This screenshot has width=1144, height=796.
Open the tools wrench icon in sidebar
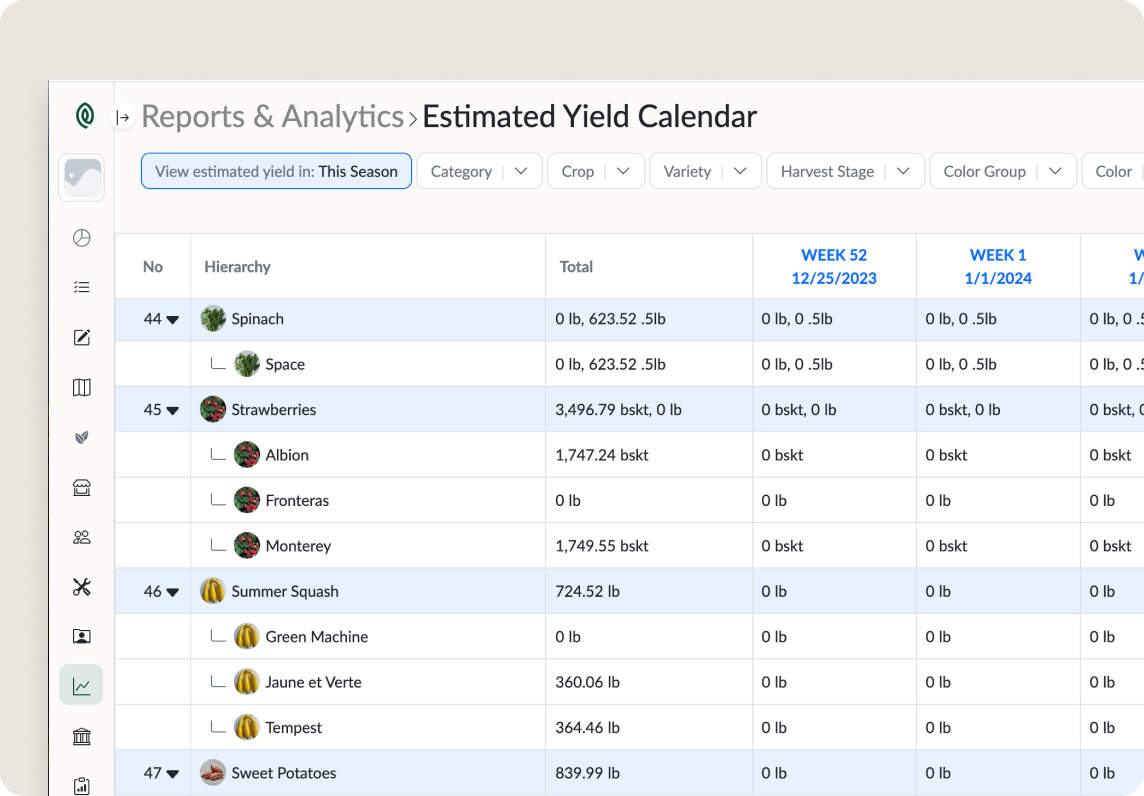pos(82,587)
